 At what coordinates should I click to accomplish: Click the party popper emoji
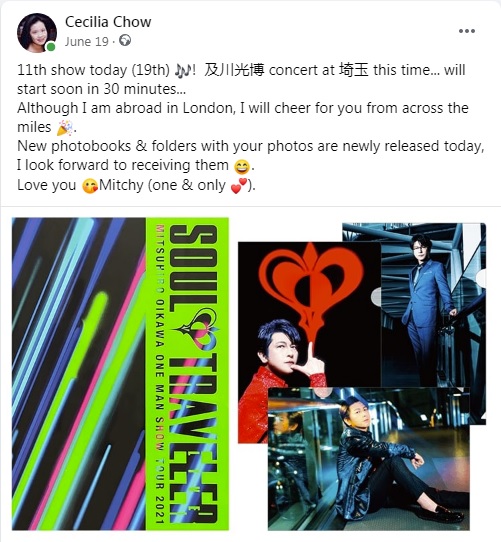[65, 128]
